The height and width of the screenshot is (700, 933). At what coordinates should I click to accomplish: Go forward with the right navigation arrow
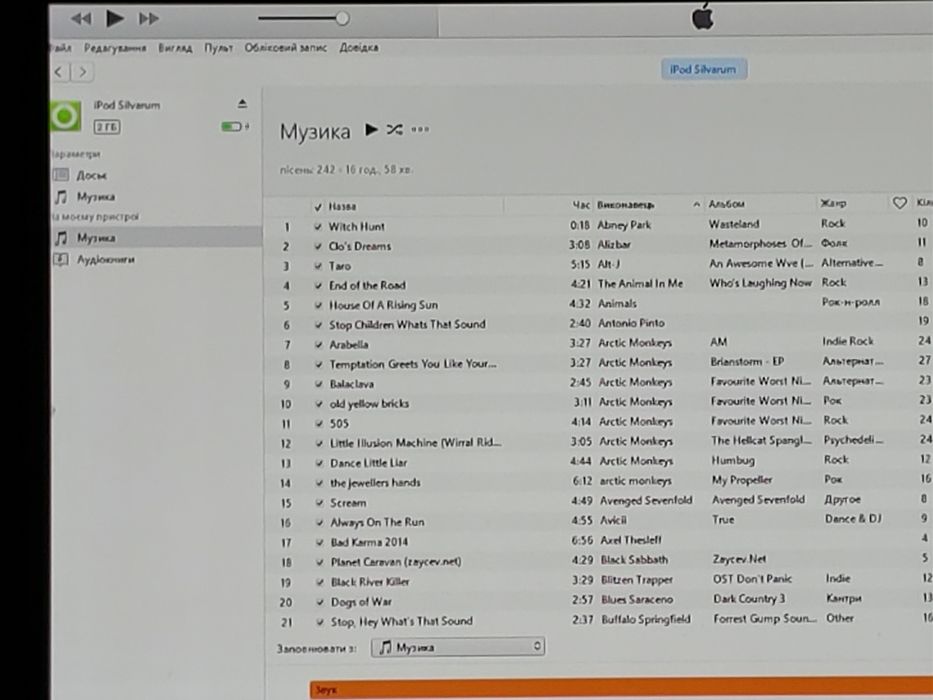tap(83, 72)
